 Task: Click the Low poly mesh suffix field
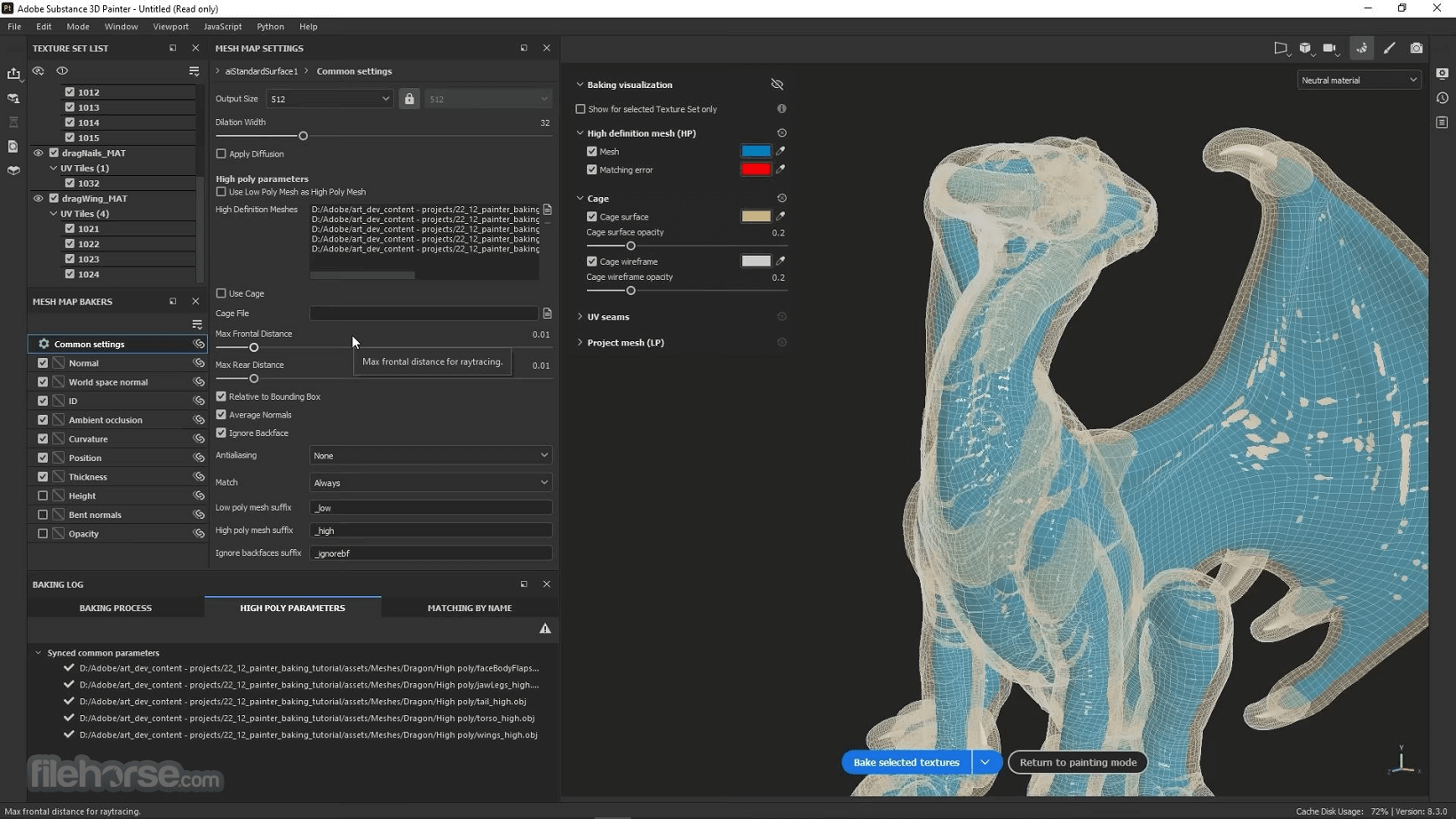431,508
